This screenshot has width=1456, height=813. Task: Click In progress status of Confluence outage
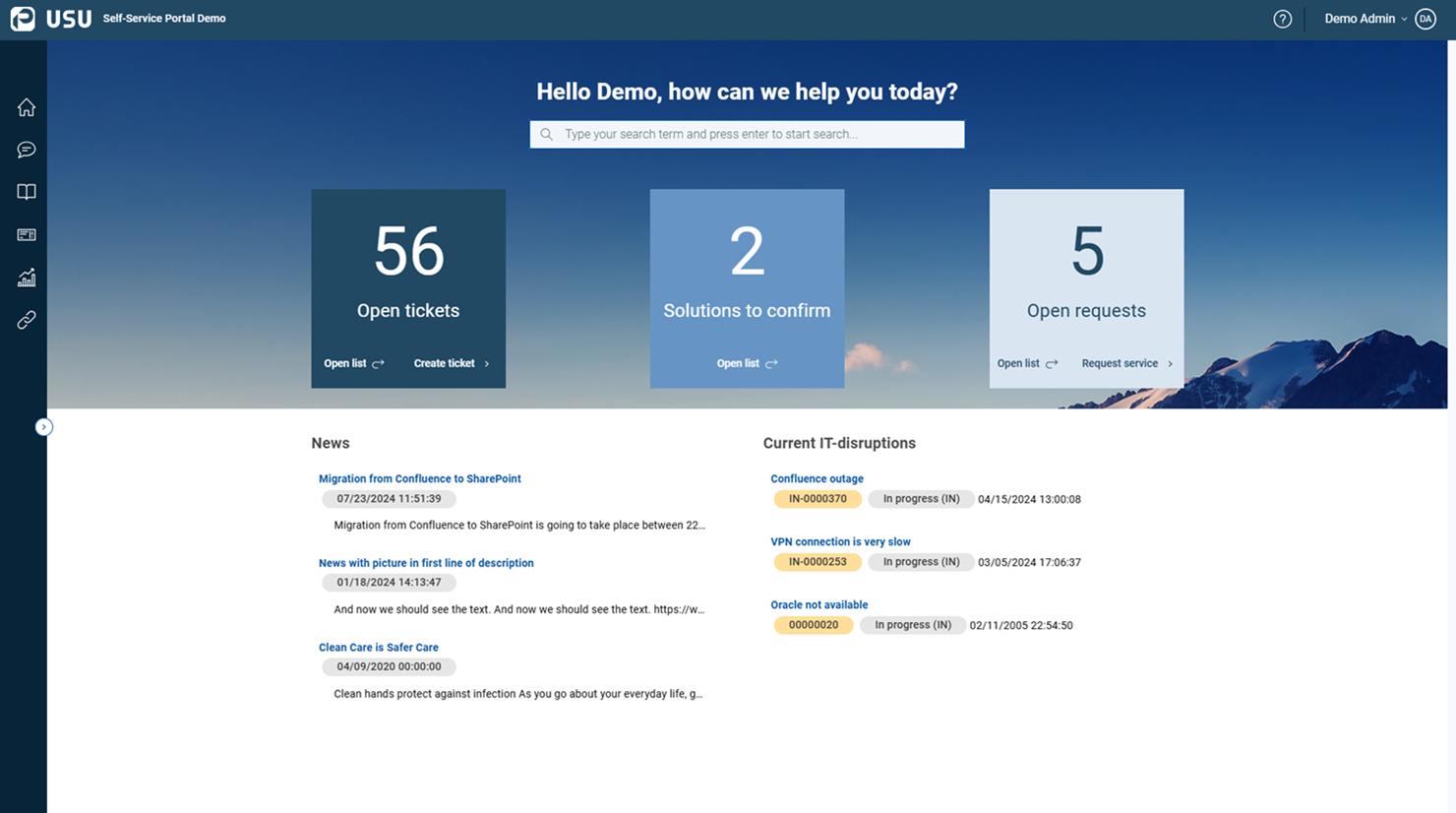tap(921, 499)
